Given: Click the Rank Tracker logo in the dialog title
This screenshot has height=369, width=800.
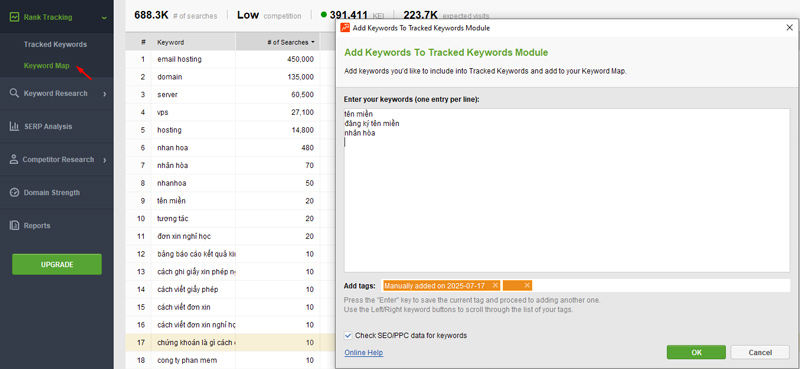Looking at the screenshot, I should (345, 28).
